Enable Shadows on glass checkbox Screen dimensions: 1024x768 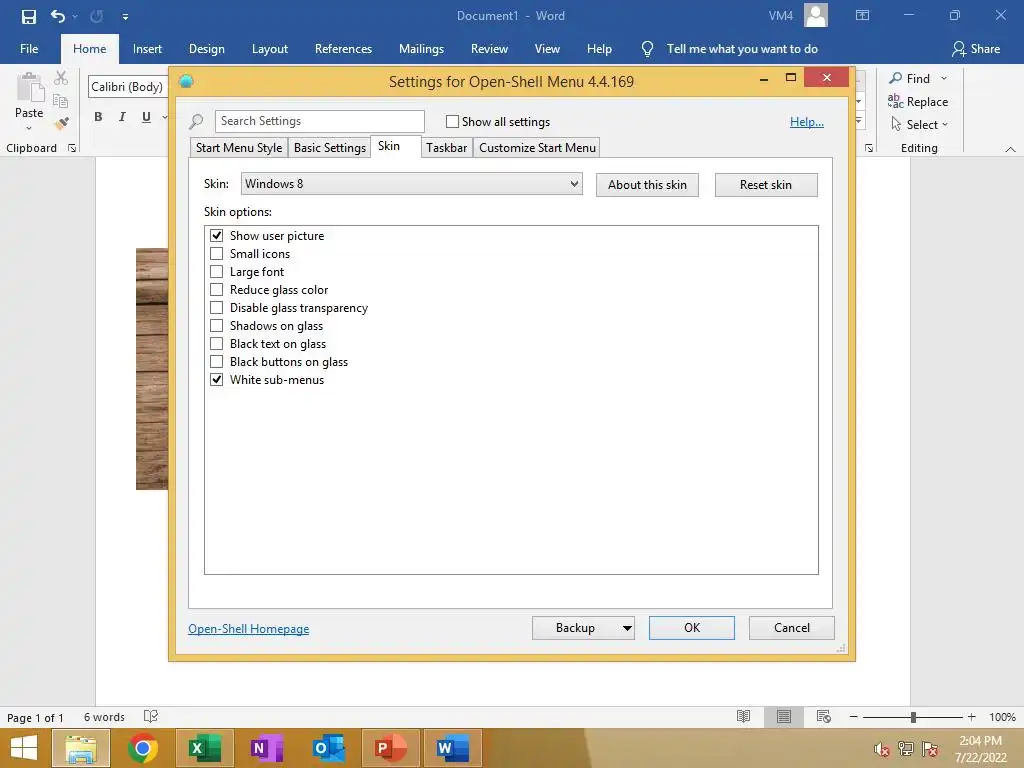coord(216,325)
